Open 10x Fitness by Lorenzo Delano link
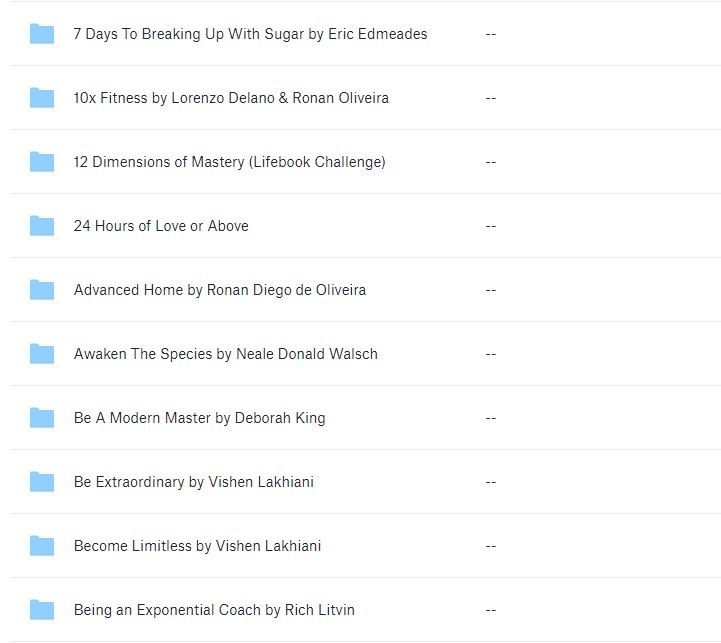Viewport: 721px width, 643px height. pos(231,98)
